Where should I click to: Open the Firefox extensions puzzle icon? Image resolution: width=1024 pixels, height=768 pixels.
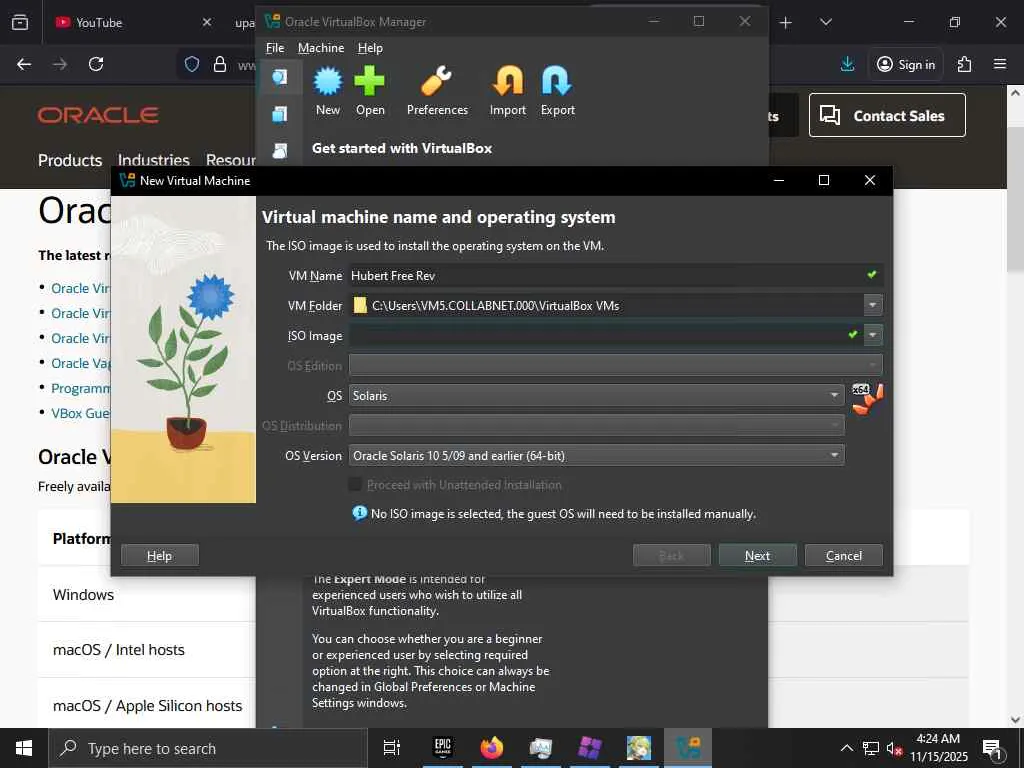[x=964, y=64]
